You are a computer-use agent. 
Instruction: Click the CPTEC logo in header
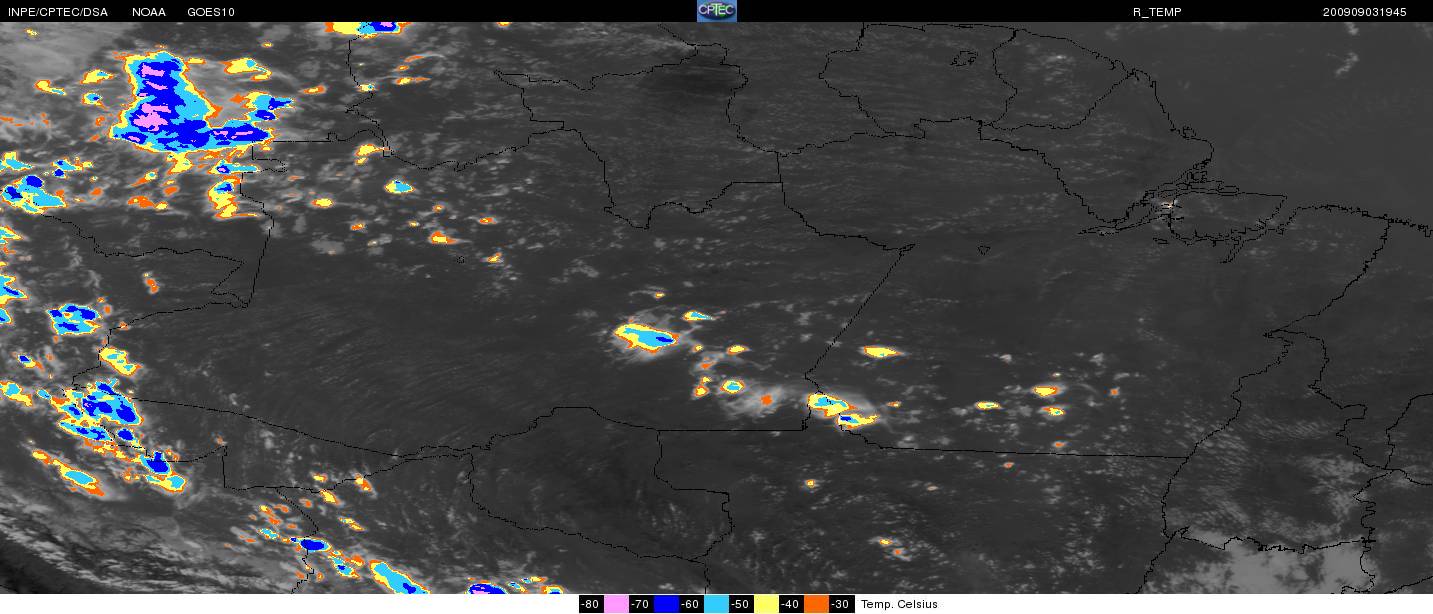click(x=716, y=11)
